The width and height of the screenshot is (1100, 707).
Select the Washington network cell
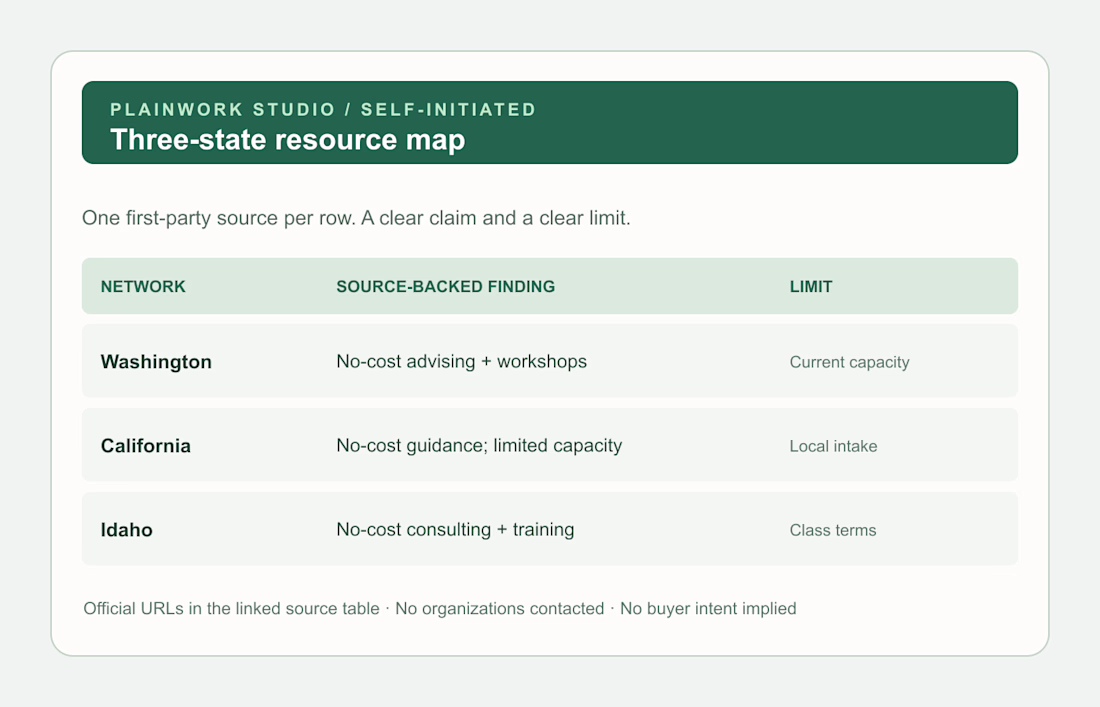pos(156,362)
